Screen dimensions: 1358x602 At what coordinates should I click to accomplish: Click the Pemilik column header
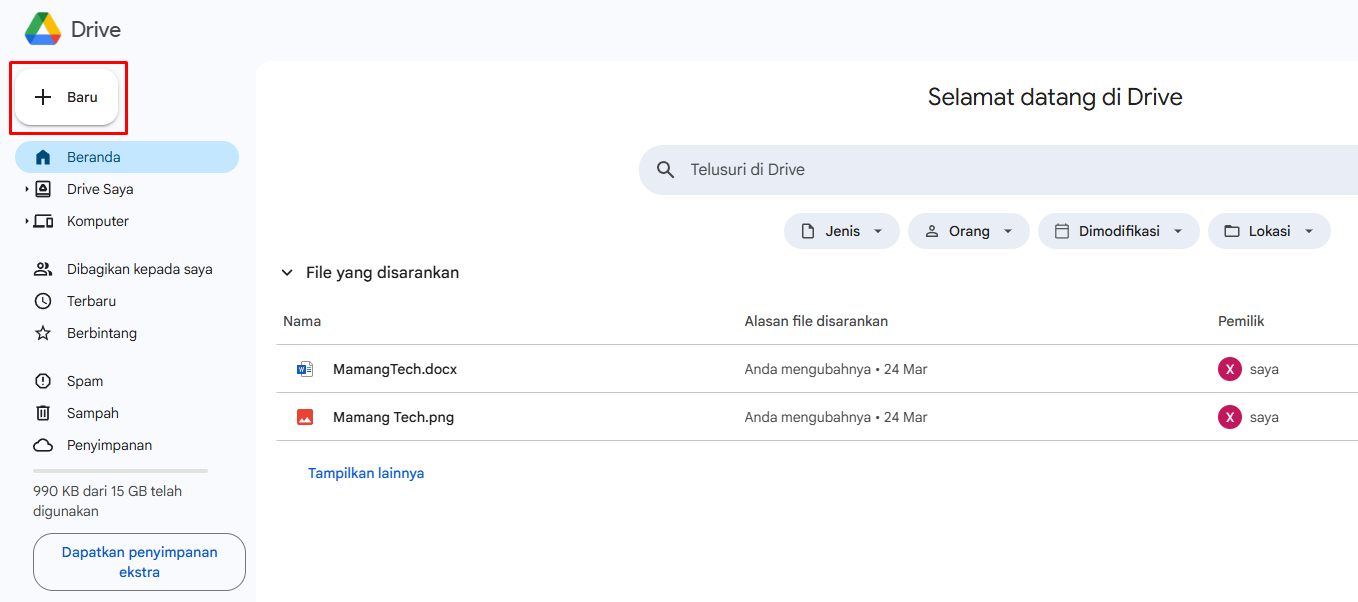point(1241,321)
